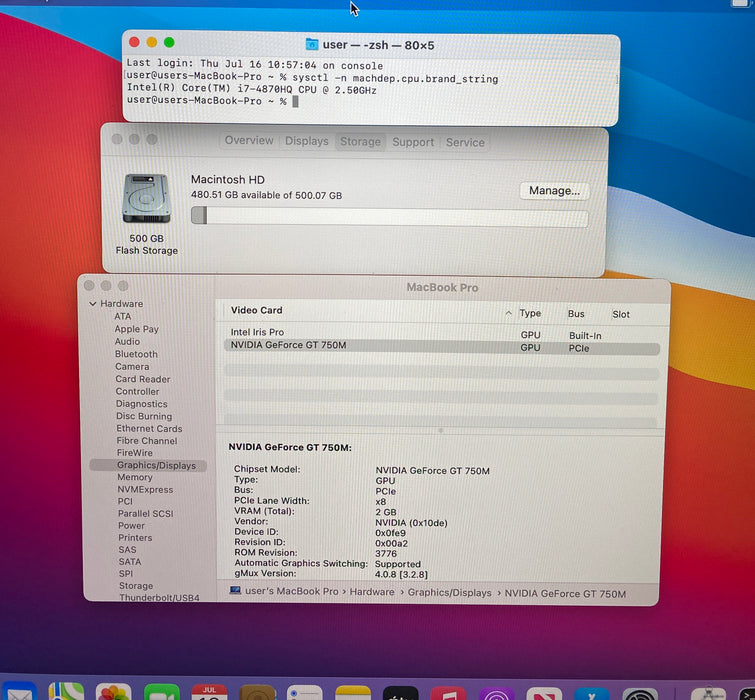Click Hardware in the bottom path bar

372,592
